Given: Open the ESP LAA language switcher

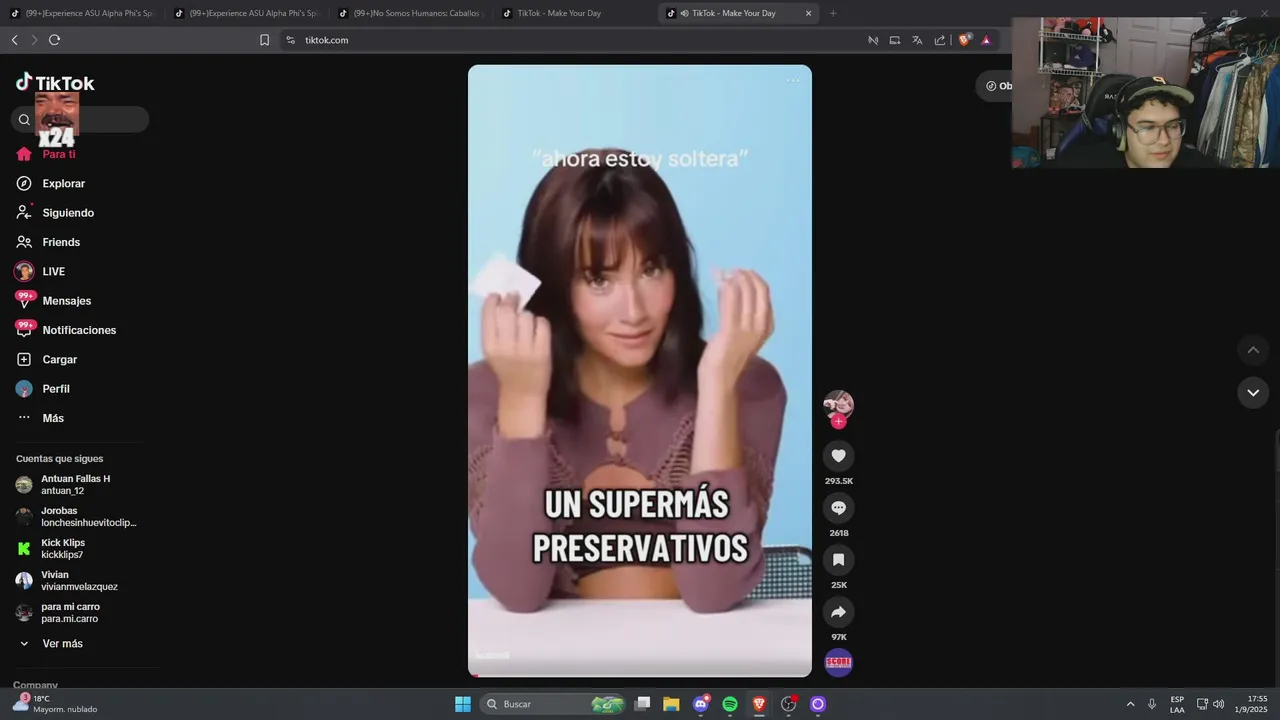Looking at the screenshot, I should pos(1177,704).
